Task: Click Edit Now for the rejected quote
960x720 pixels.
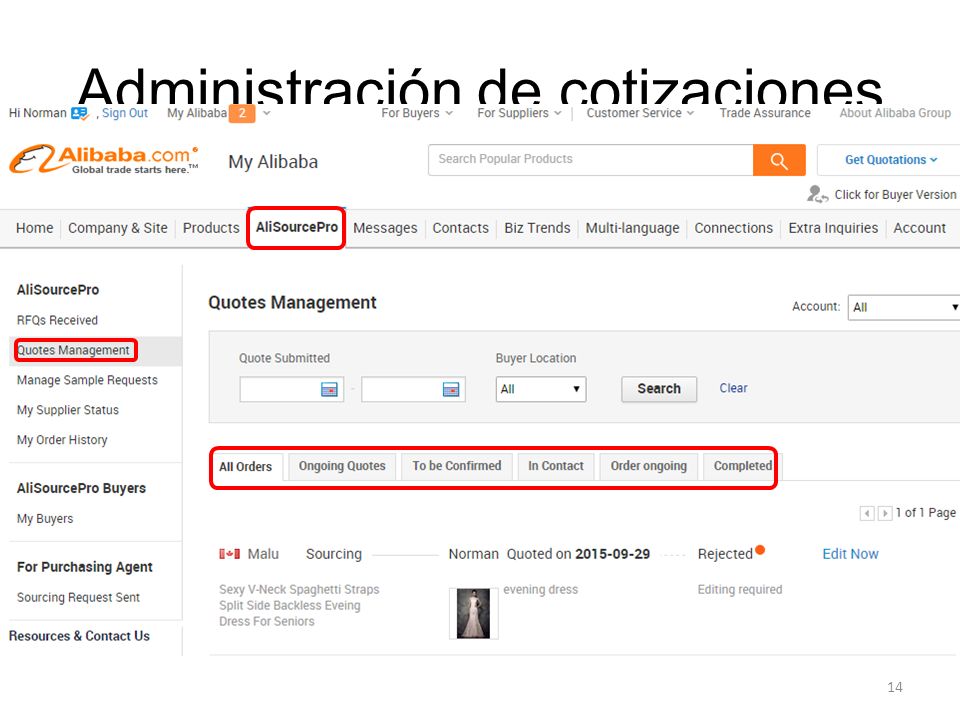Action: coord(850,554)
